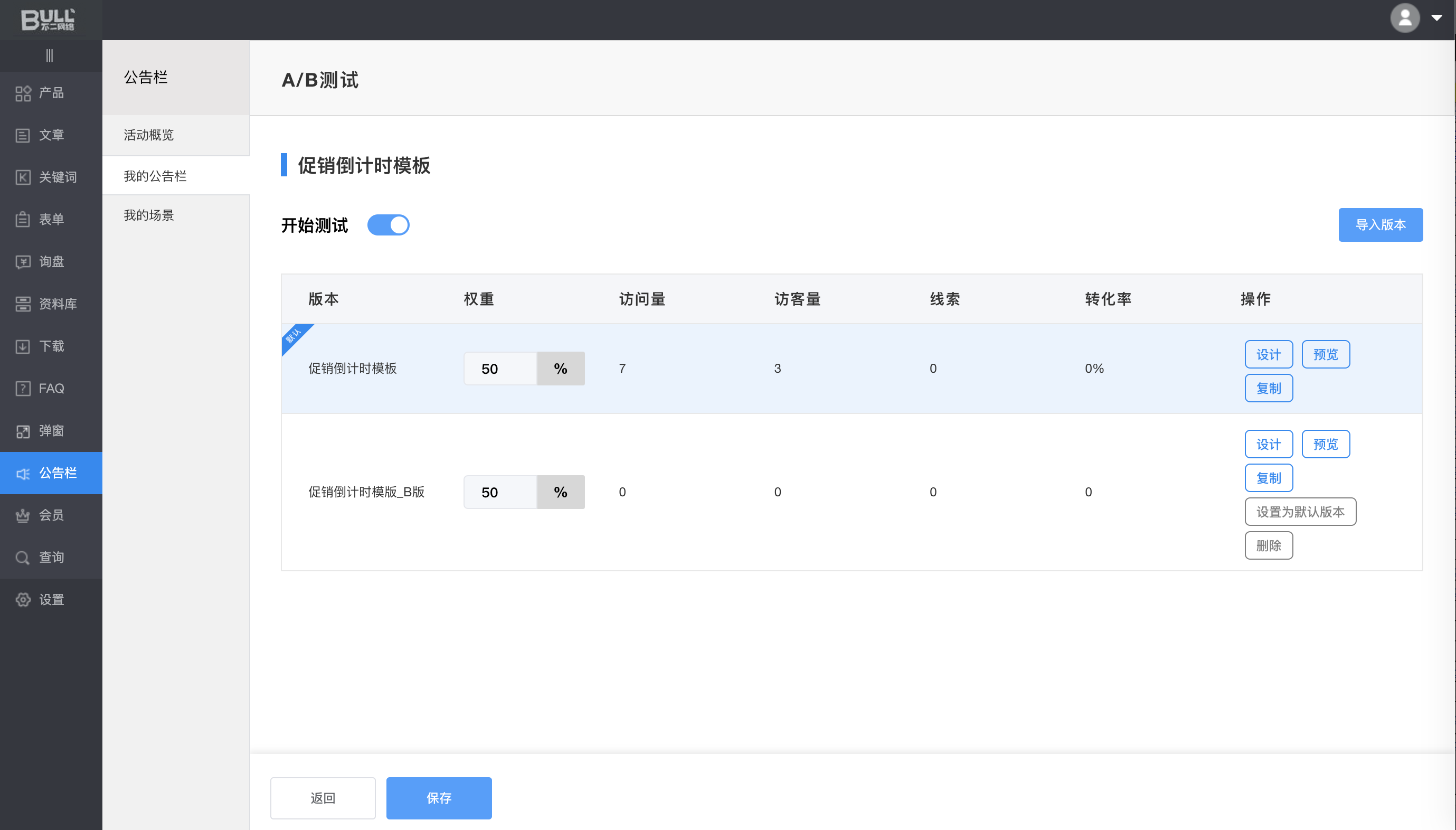Focus weight field of 促销倒计时模板

[500, 369]
